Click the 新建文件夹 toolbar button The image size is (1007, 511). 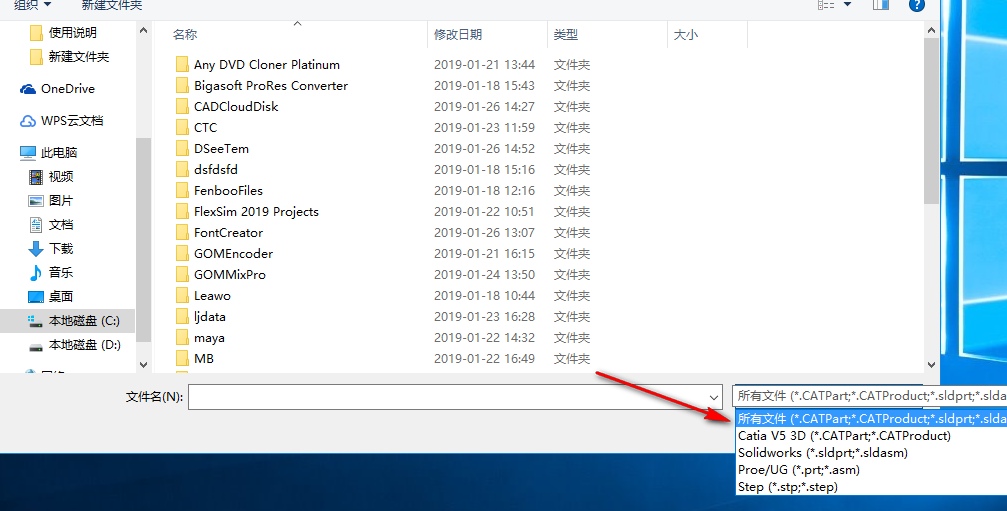click(x=112, y=5)
